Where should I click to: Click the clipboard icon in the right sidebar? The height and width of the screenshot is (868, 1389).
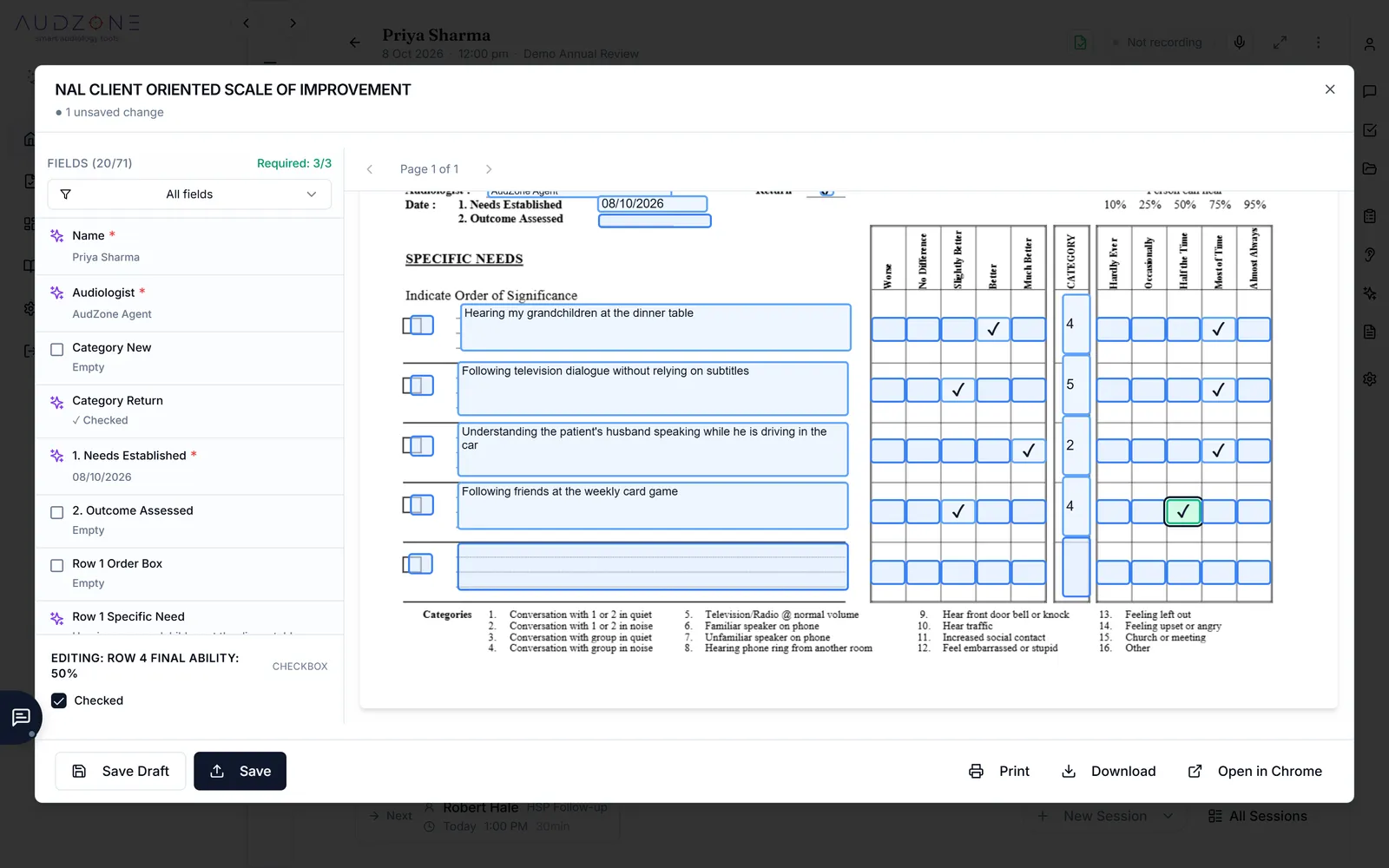click(x=1369, y=216)
